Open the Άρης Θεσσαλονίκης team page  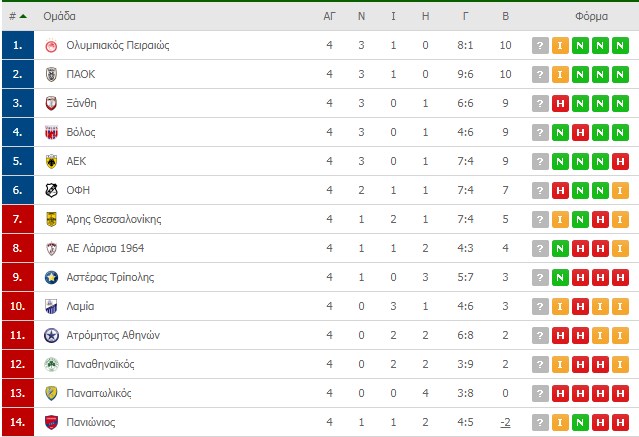click(114, 219)
